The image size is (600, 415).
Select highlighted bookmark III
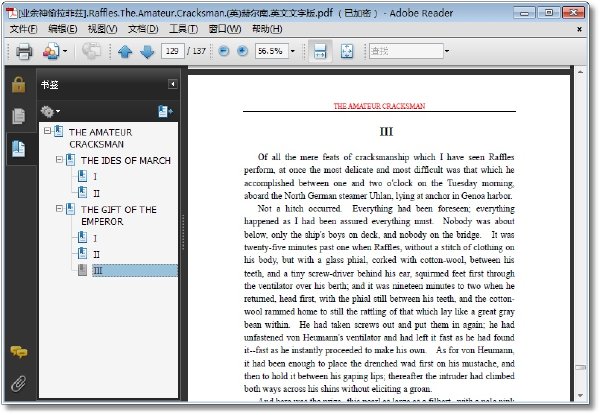135,270
